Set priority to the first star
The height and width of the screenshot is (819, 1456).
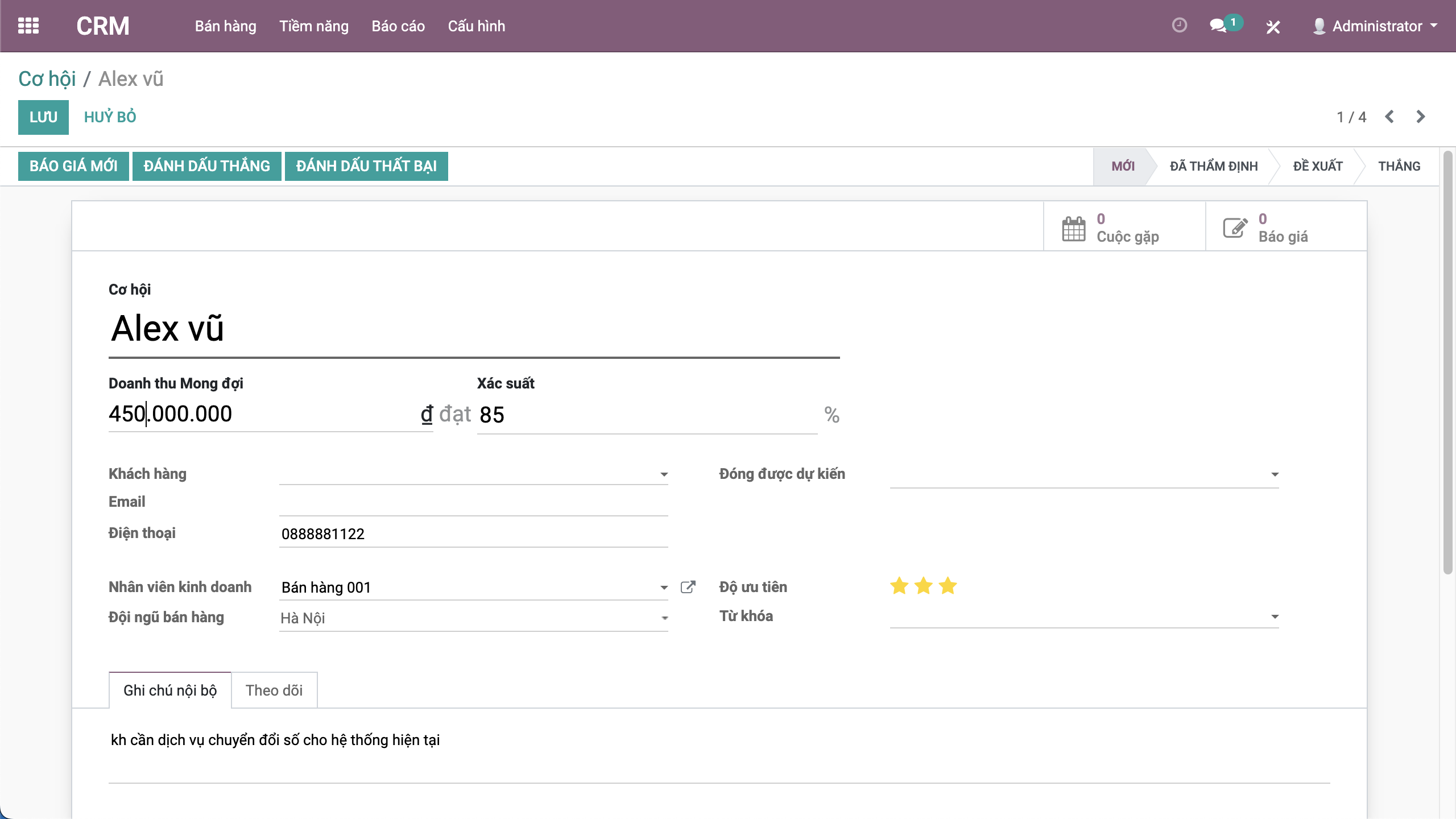coord(899,586)
